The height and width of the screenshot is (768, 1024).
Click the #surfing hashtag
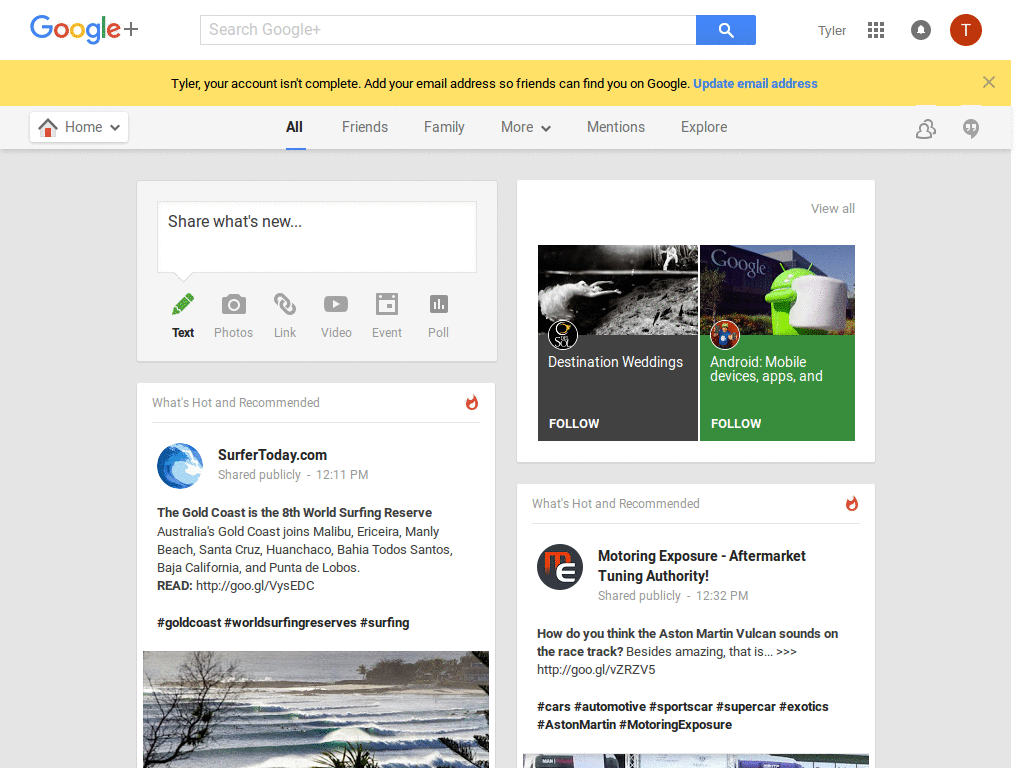(385, 622)
